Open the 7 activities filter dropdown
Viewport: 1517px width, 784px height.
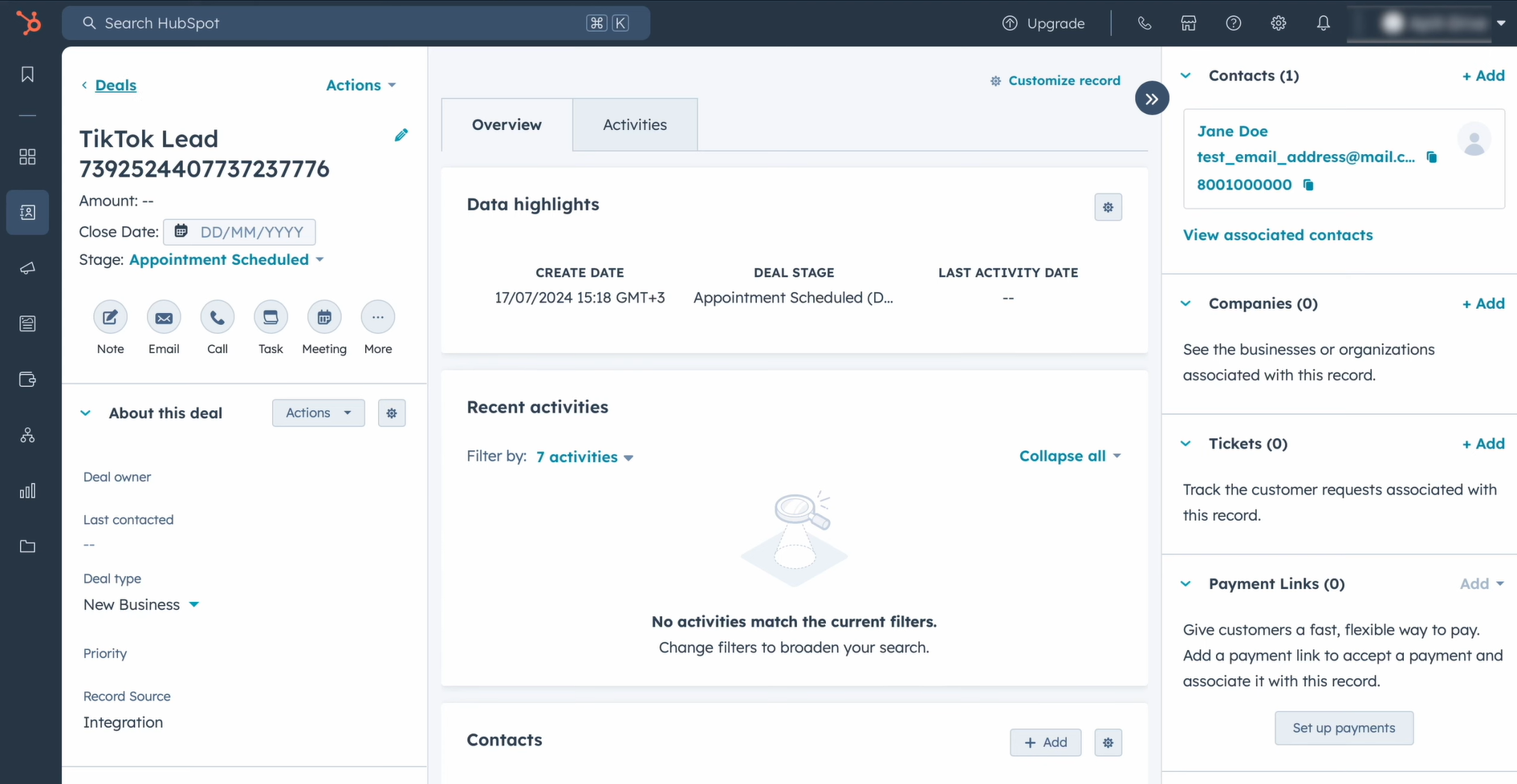click(585, 457)
